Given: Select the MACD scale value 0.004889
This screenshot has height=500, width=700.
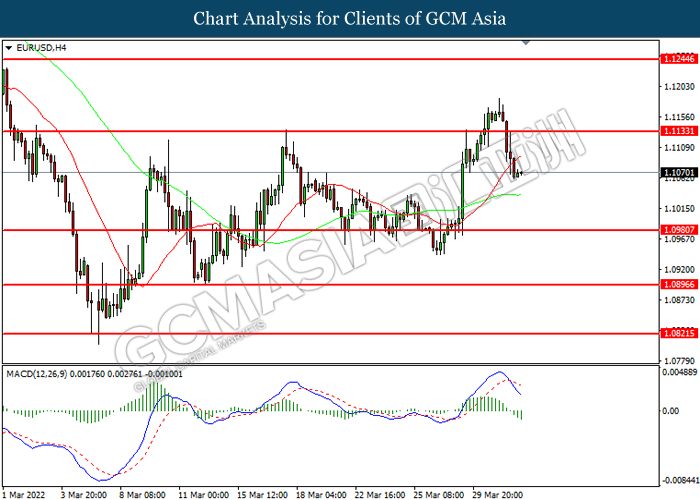Looking at the screenshot, I should pyautogui.click(x=679, y=372).
